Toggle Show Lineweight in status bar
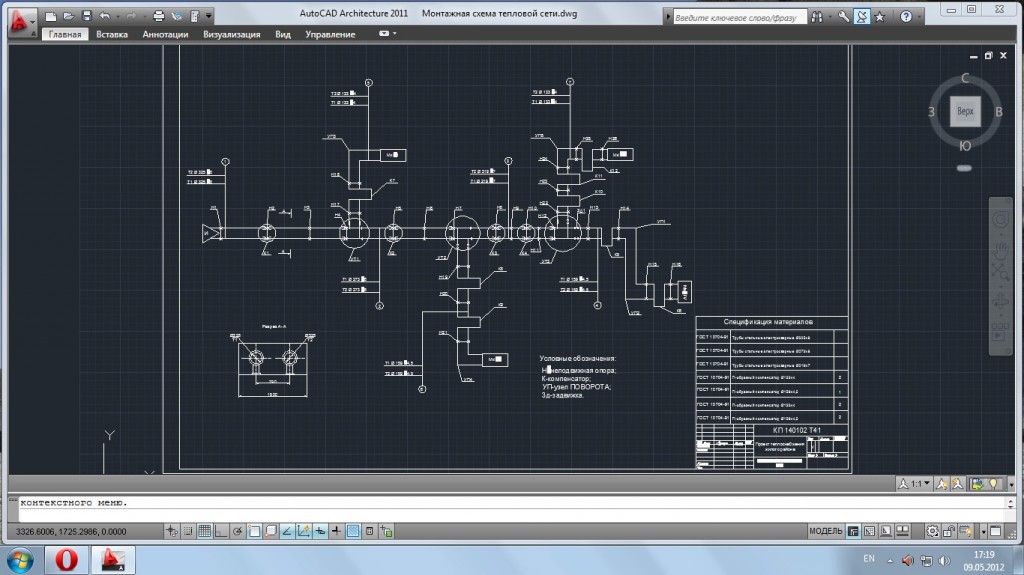The width and height of the screenshot is (1024, 575). 336,531
